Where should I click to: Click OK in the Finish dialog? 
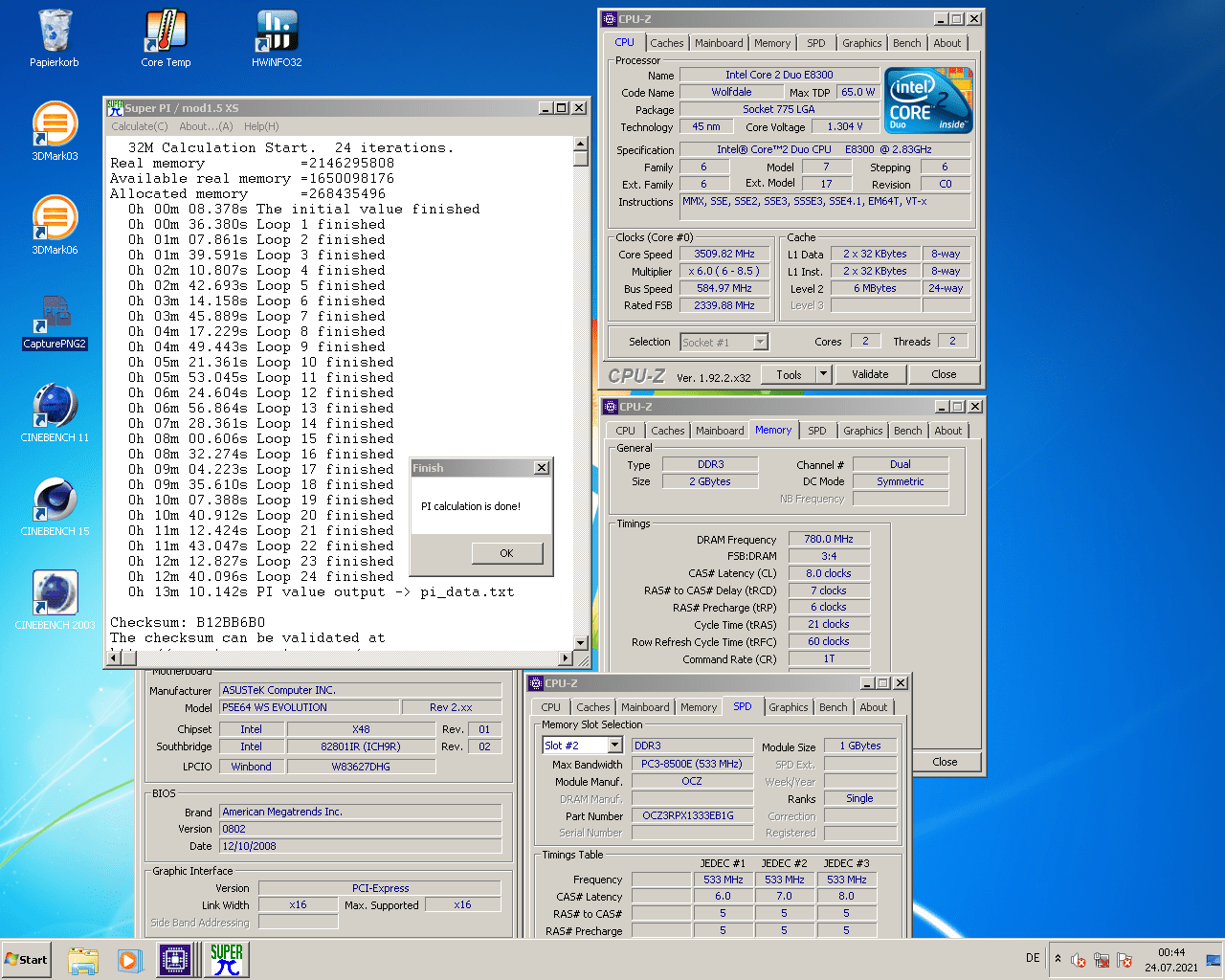[x=506, y=553]
